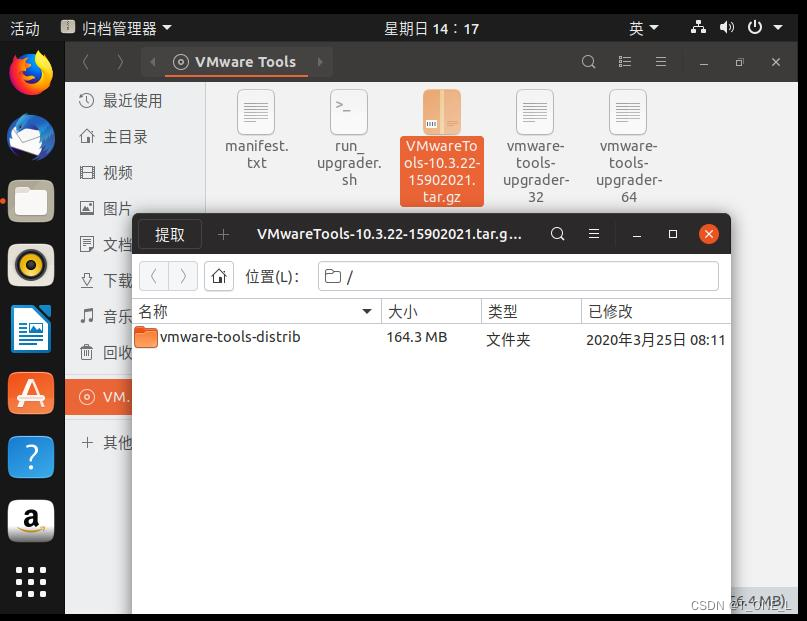Open Help from the dock
Image resolution: width=807 pixels, height=621 pixels.
(31, 457)
